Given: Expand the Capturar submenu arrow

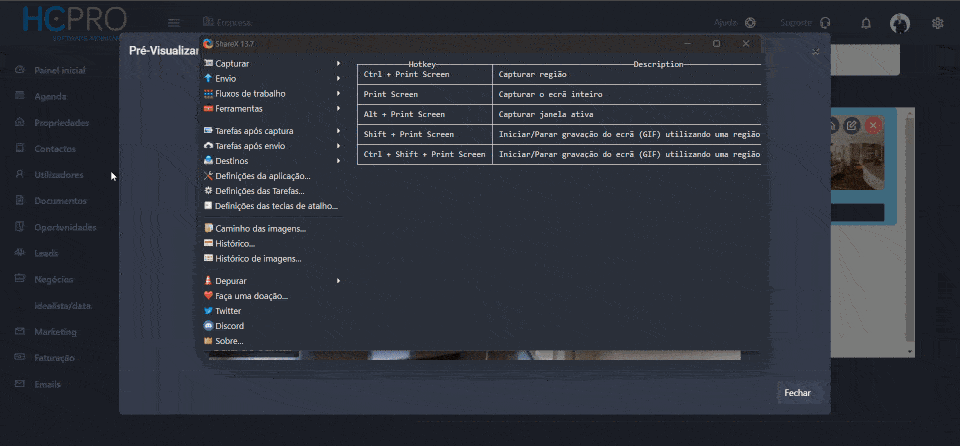Looking at the screenshot, I should 338,64.
